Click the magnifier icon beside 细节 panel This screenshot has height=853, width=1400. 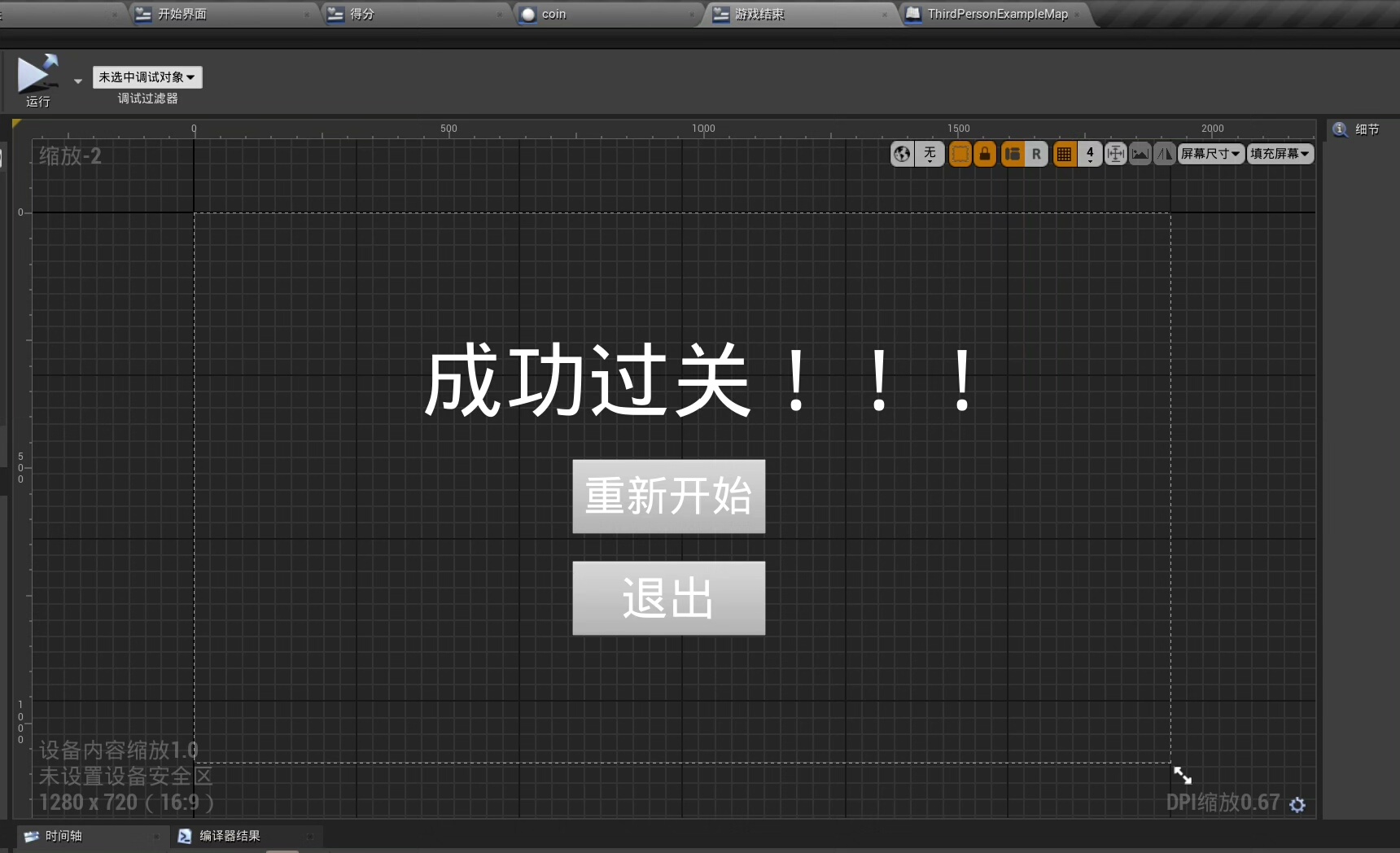coord(1340,129)
